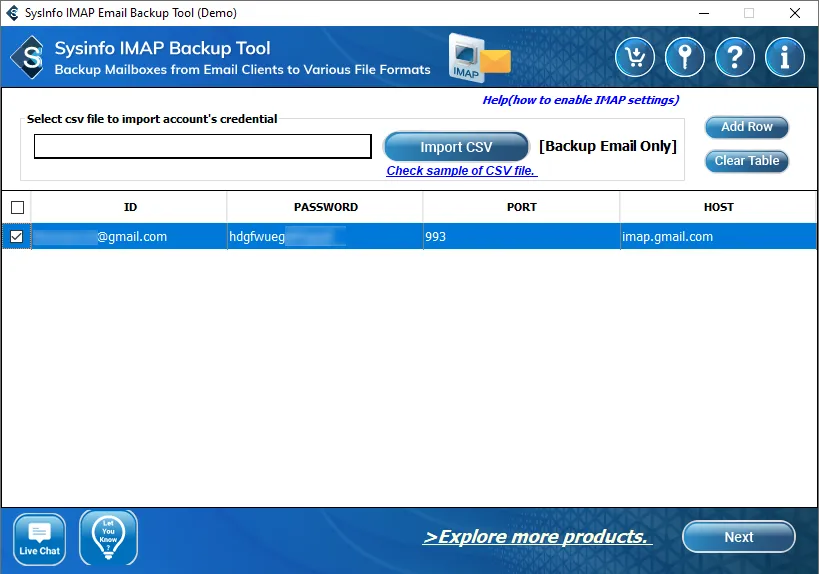The image size is (819, 574).
Task: Open the info about icon
Action: coord(785,58)
